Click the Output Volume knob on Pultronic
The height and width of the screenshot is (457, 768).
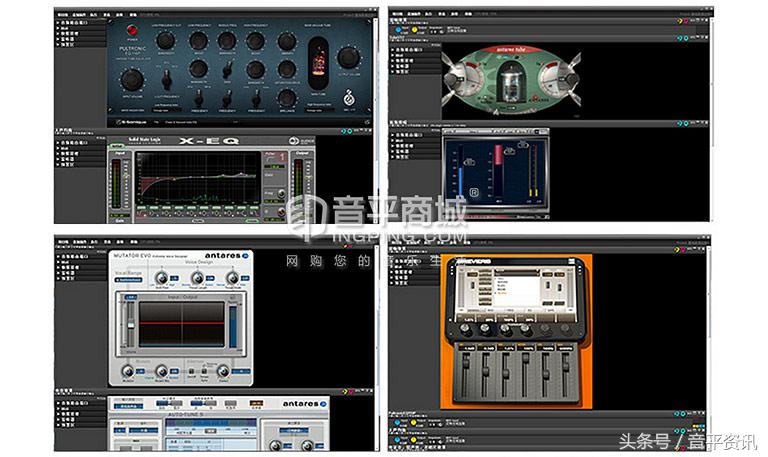[348, 57]
